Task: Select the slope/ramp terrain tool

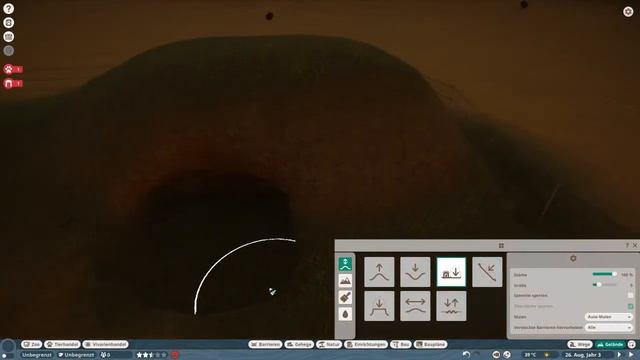Action: coord(487,272)
